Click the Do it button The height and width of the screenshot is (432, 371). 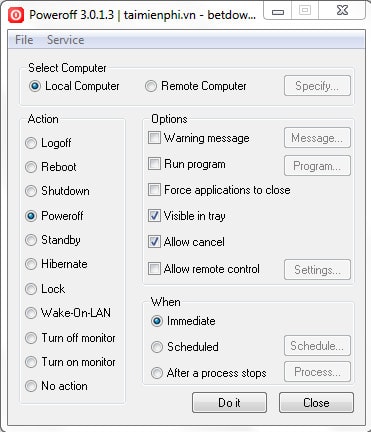tap(229, 403)
